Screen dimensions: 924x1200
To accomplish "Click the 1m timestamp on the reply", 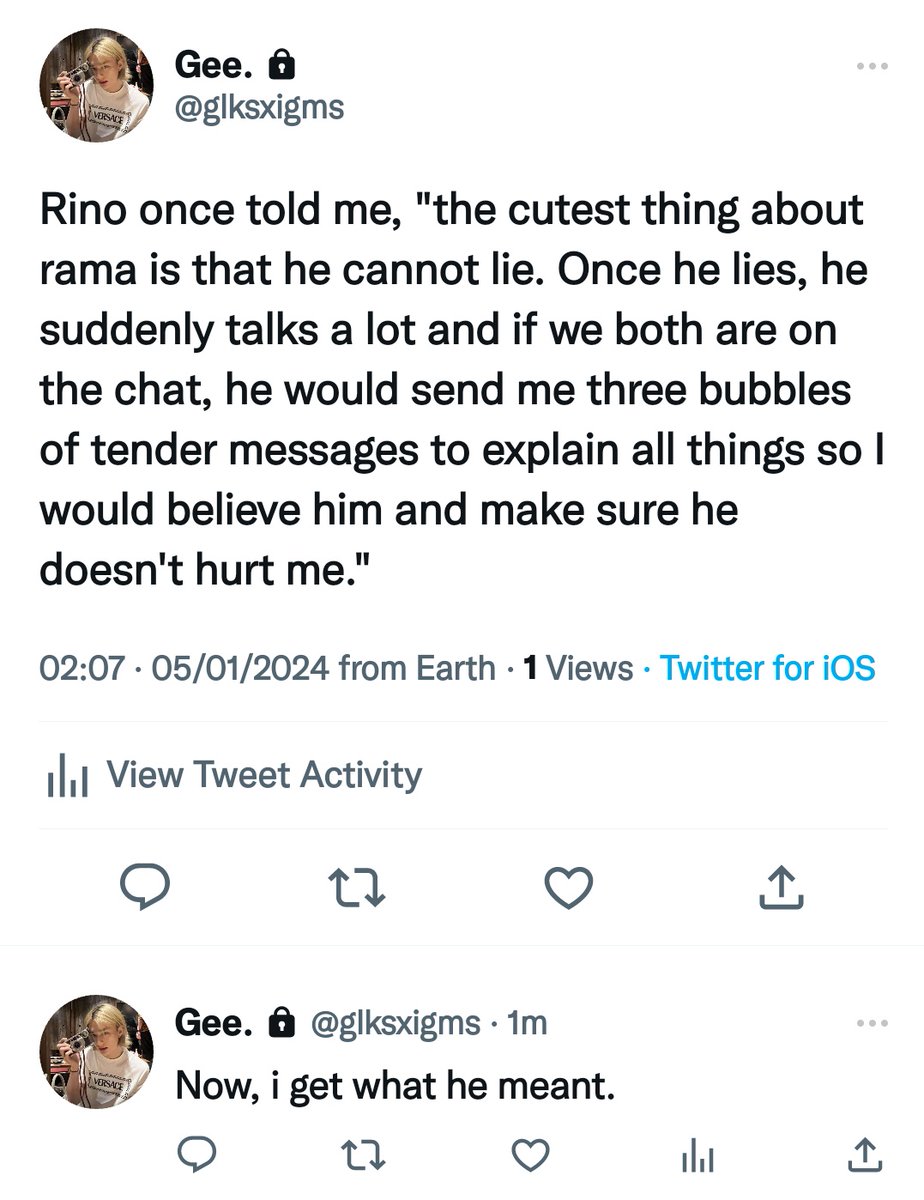I will pyautogui.click(x=527, y=1022).
